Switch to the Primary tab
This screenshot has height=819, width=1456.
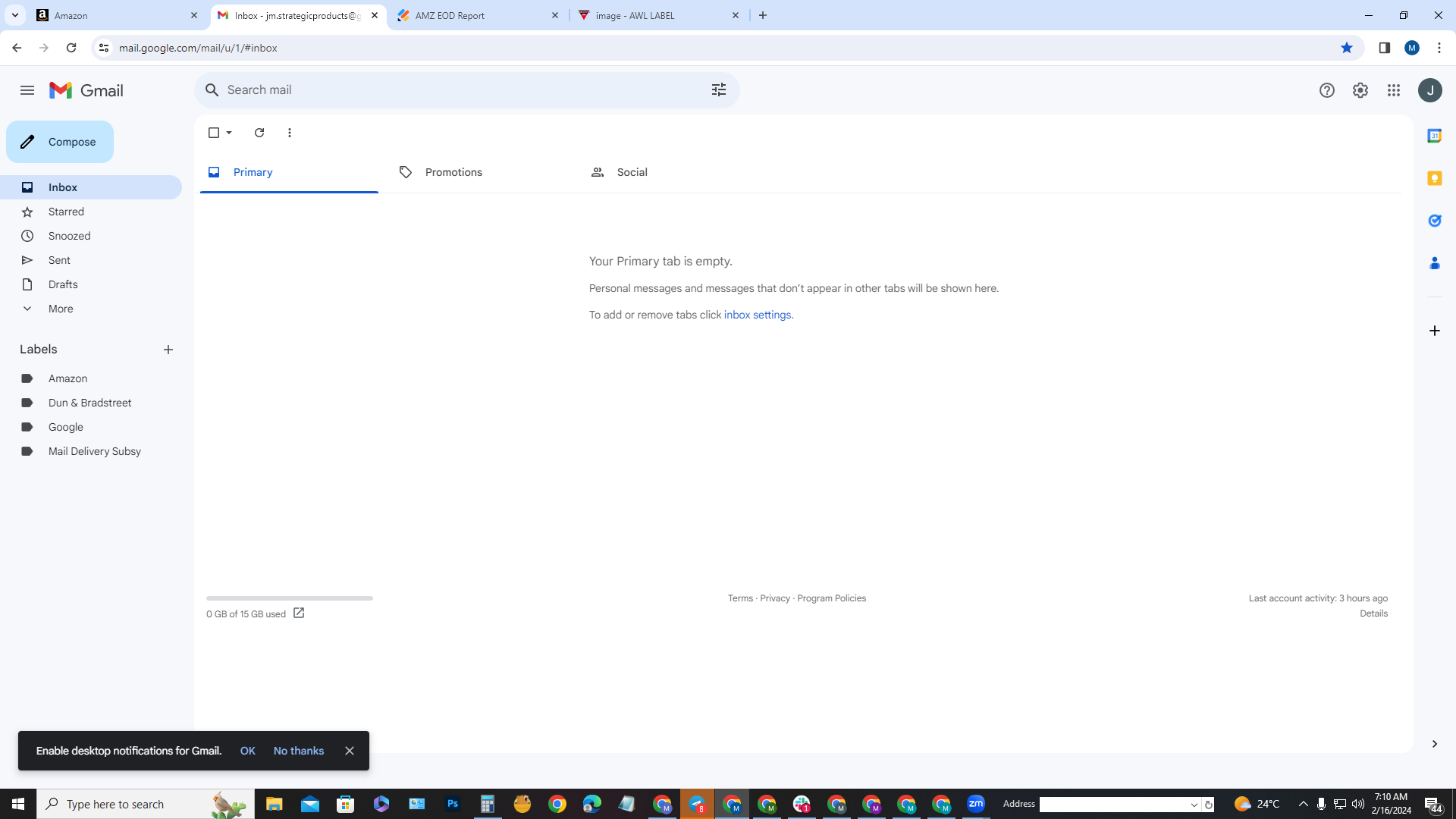click(289, 172)
